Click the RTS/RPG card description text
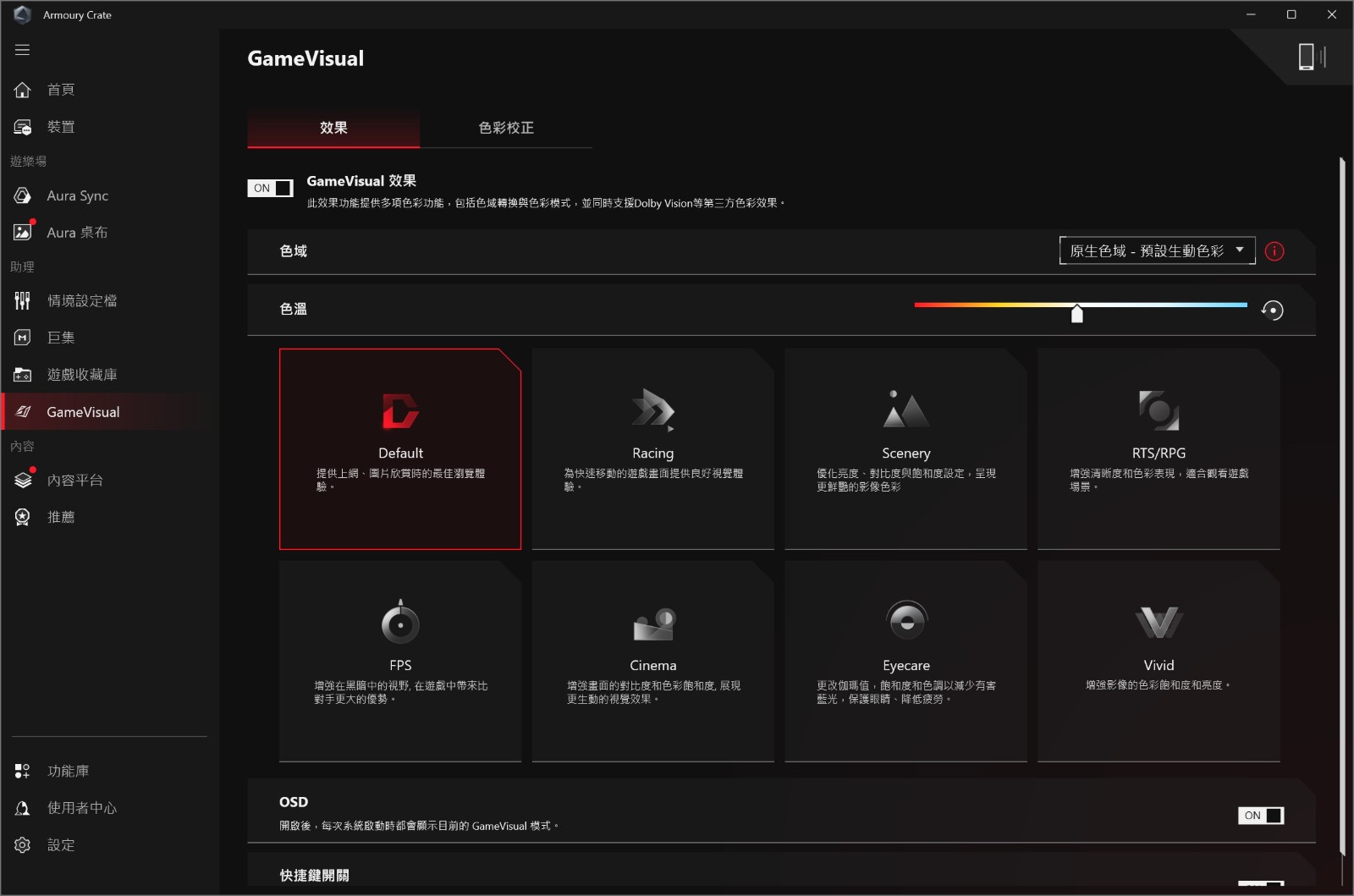1354x896 pixels. (1159, 480)
